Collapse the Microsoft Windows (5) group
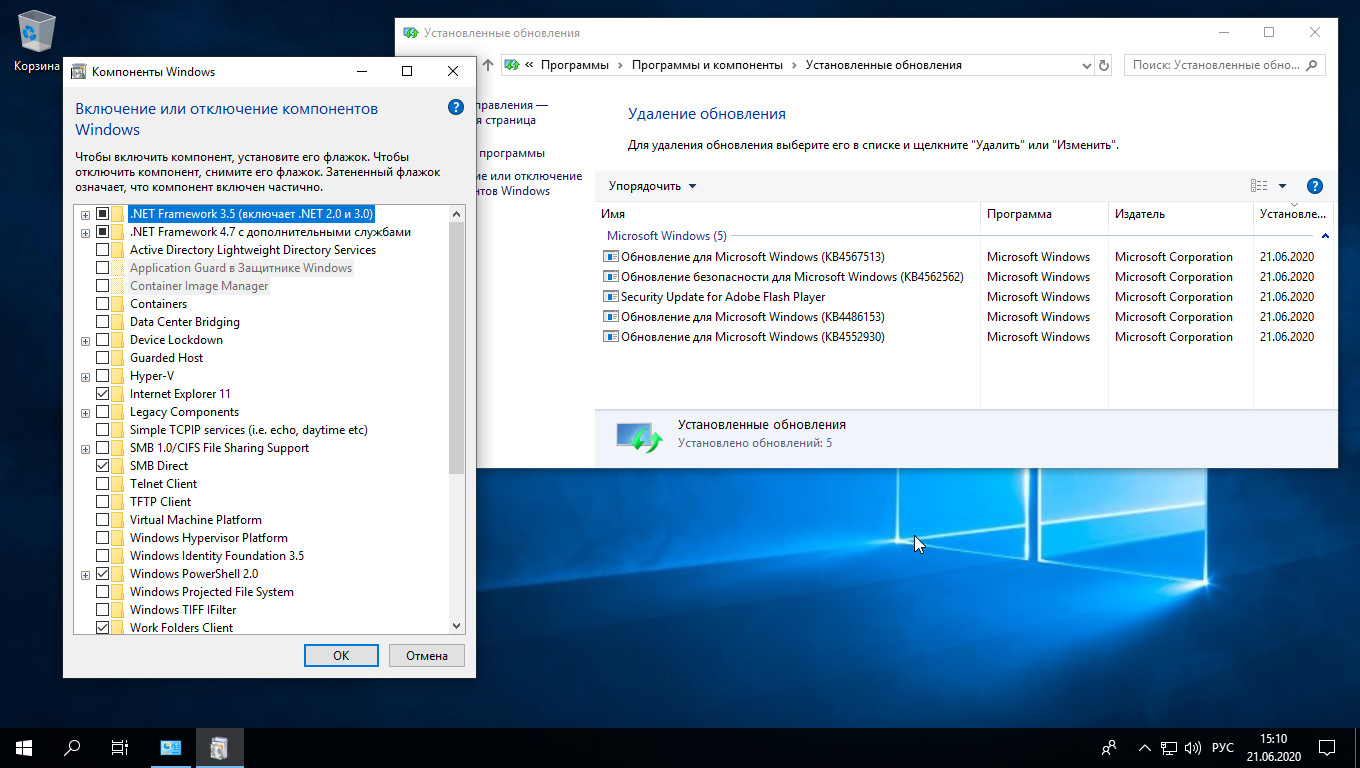This screenshot has width=1360, height=768. [1325, 236]
